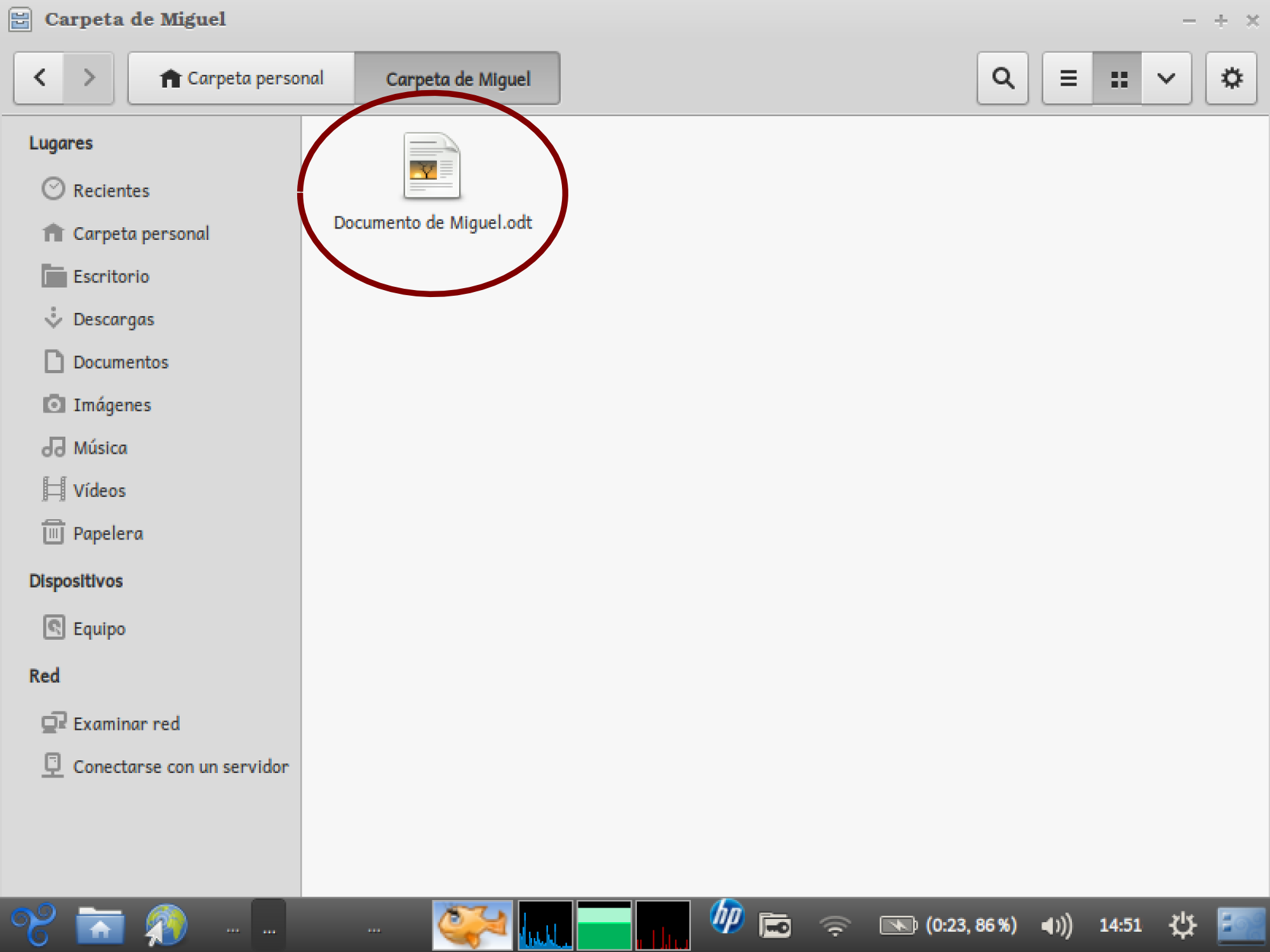Click the Escritorio folder icon
This screenshot has height=952, width=1270.
[54, 275]
